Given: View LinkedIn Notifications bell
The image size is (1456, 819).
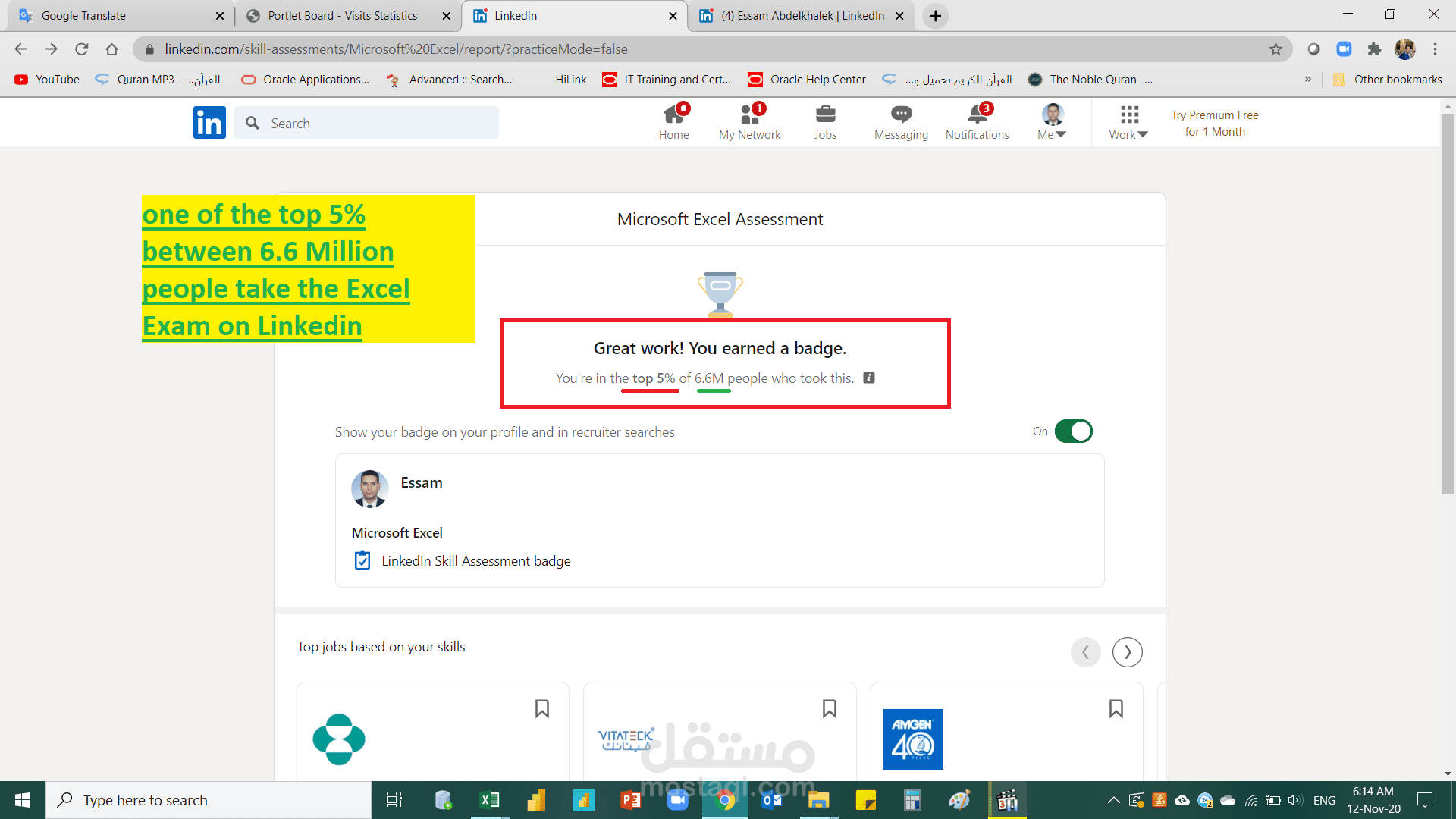Looking at the screenshot, I should (x=977, y=121).
